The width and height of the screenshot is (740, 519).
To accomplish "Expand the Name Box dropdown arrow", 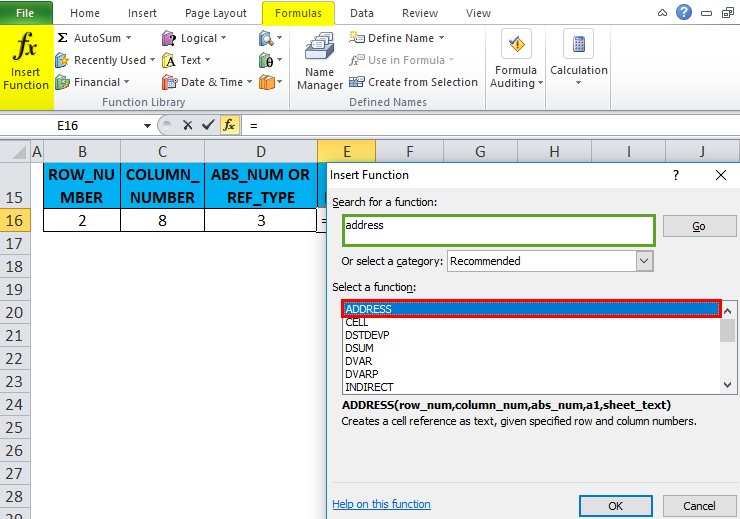I will click(x=147, y=126).
